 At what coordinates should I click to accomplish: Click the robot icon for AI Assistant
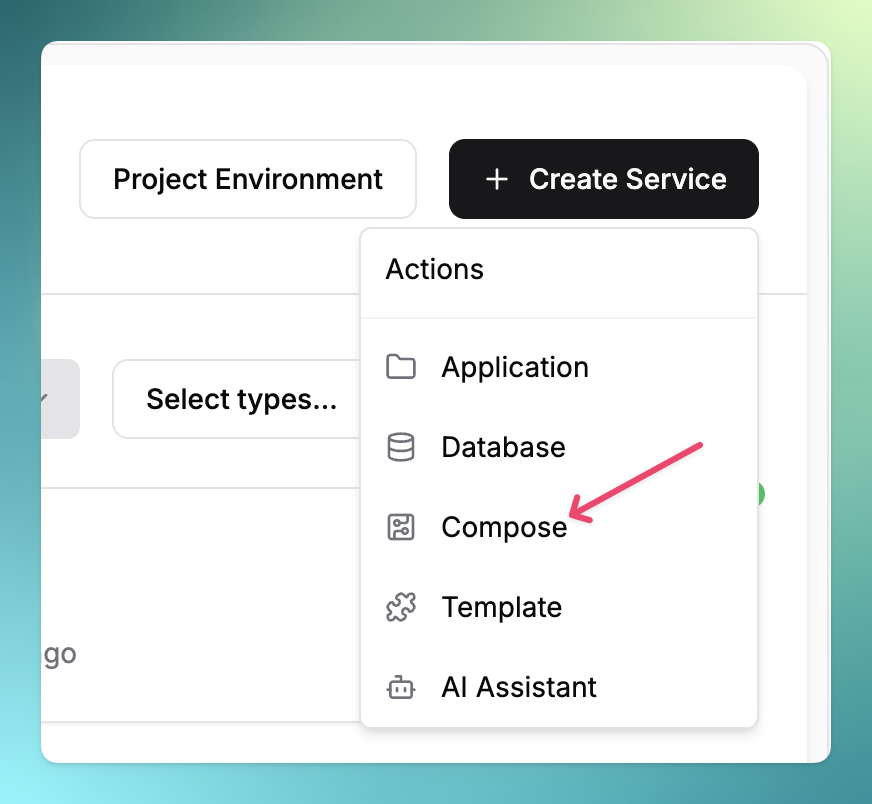[x=401, y=687]
